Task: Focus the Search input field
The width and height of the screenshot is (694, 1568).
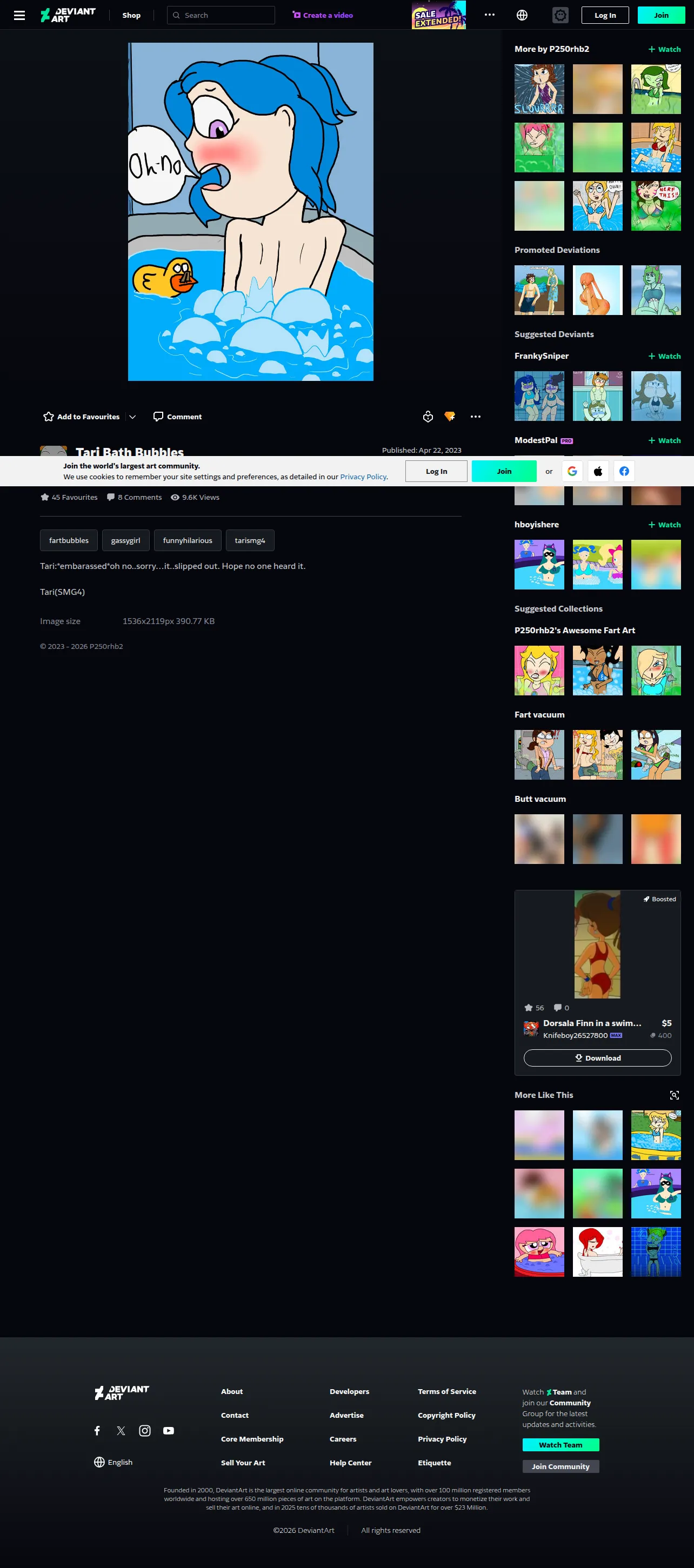Action: [221, 15]
